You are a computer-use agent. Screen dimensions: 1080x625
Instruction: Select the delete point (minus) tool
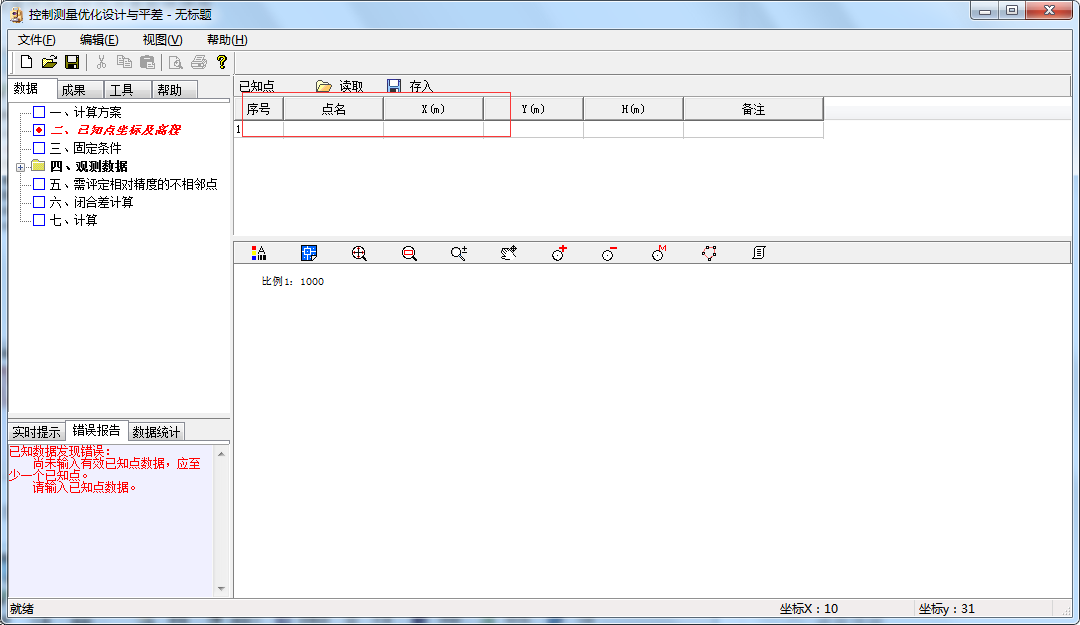(609, 254)
